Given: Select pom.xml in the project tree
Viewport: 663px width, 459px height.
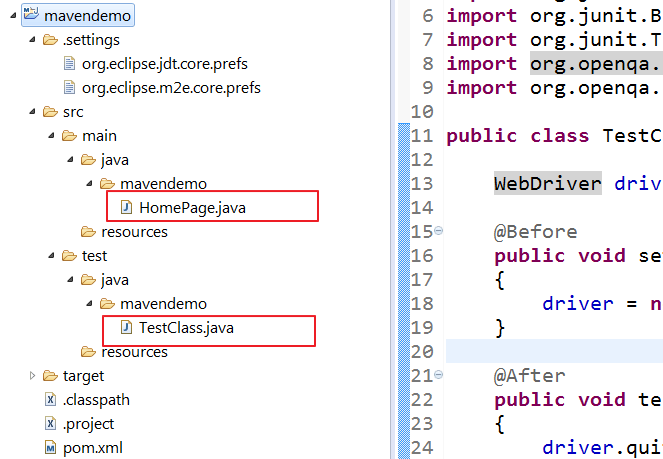Looking at the screenshot, I should pyautogui.click(x=93, y=448).
